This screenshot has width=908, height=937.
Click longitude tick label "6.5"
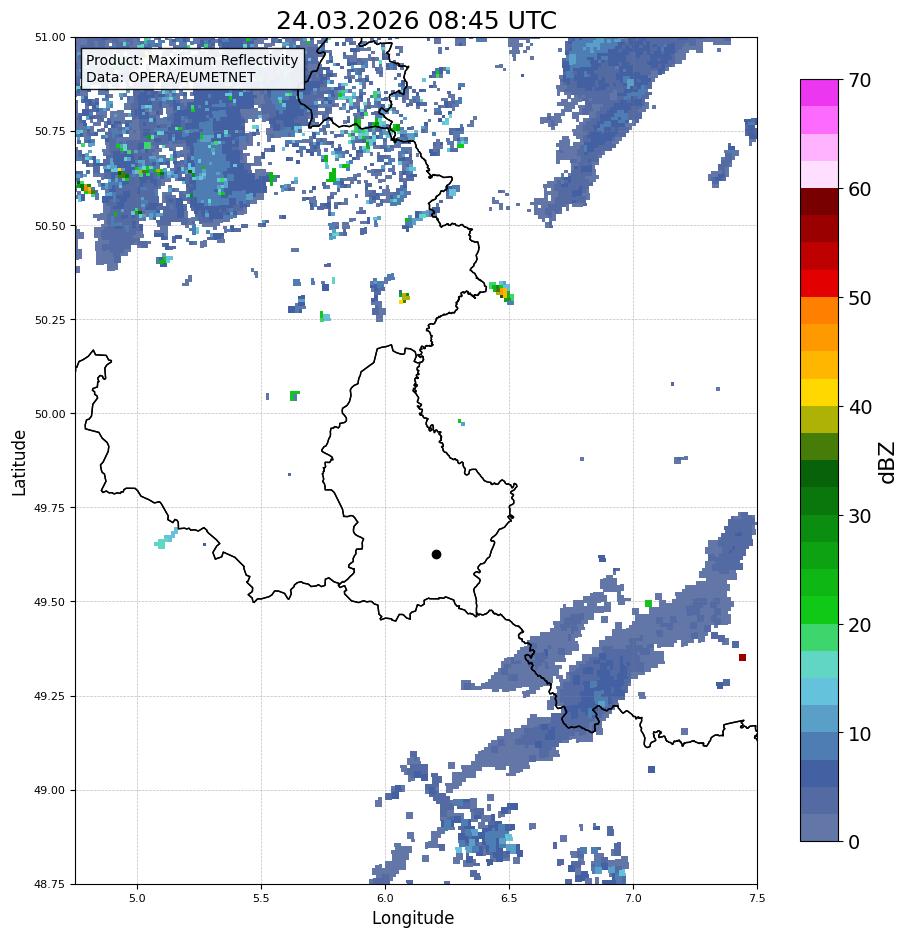click(509, 898)
